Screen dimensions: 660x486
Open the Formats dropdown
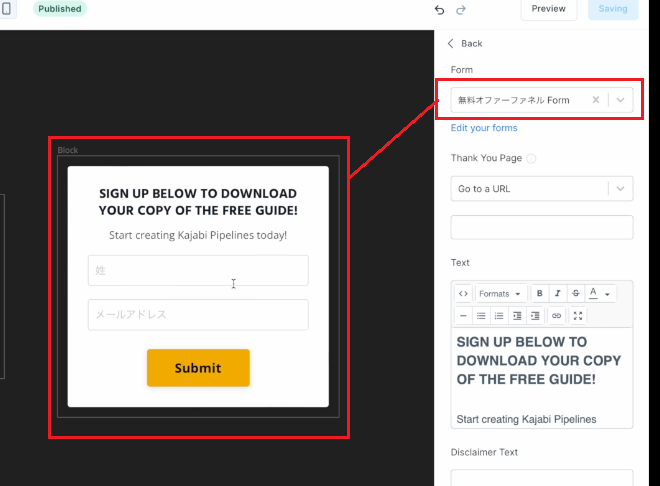pyautogui.click(x=500, y=293)
